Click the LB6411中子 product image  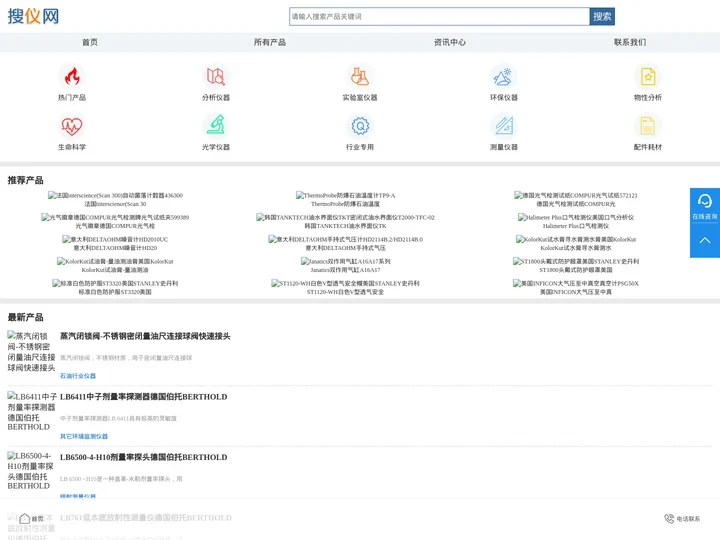coord(31,411)
